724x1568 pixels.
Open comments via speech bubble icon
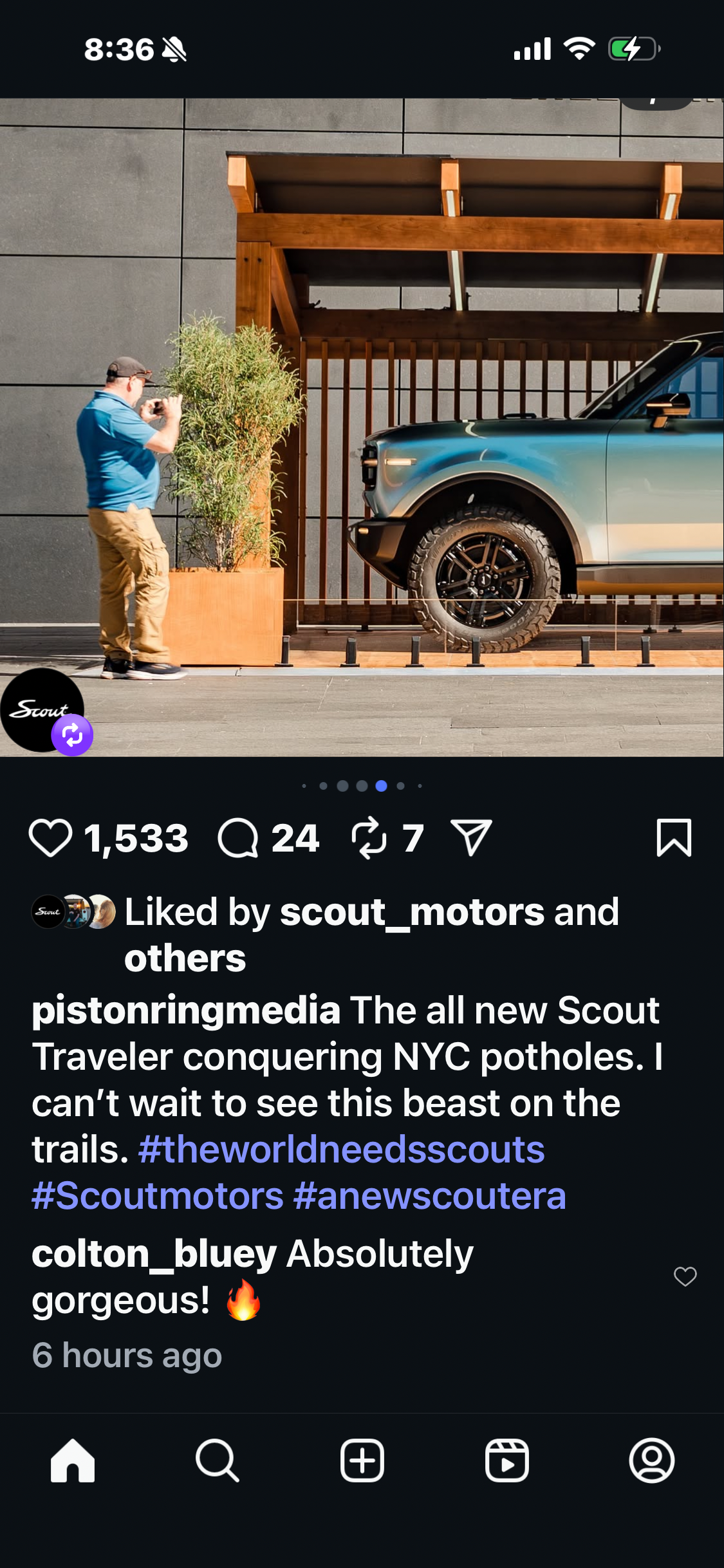tap(237, 838)
